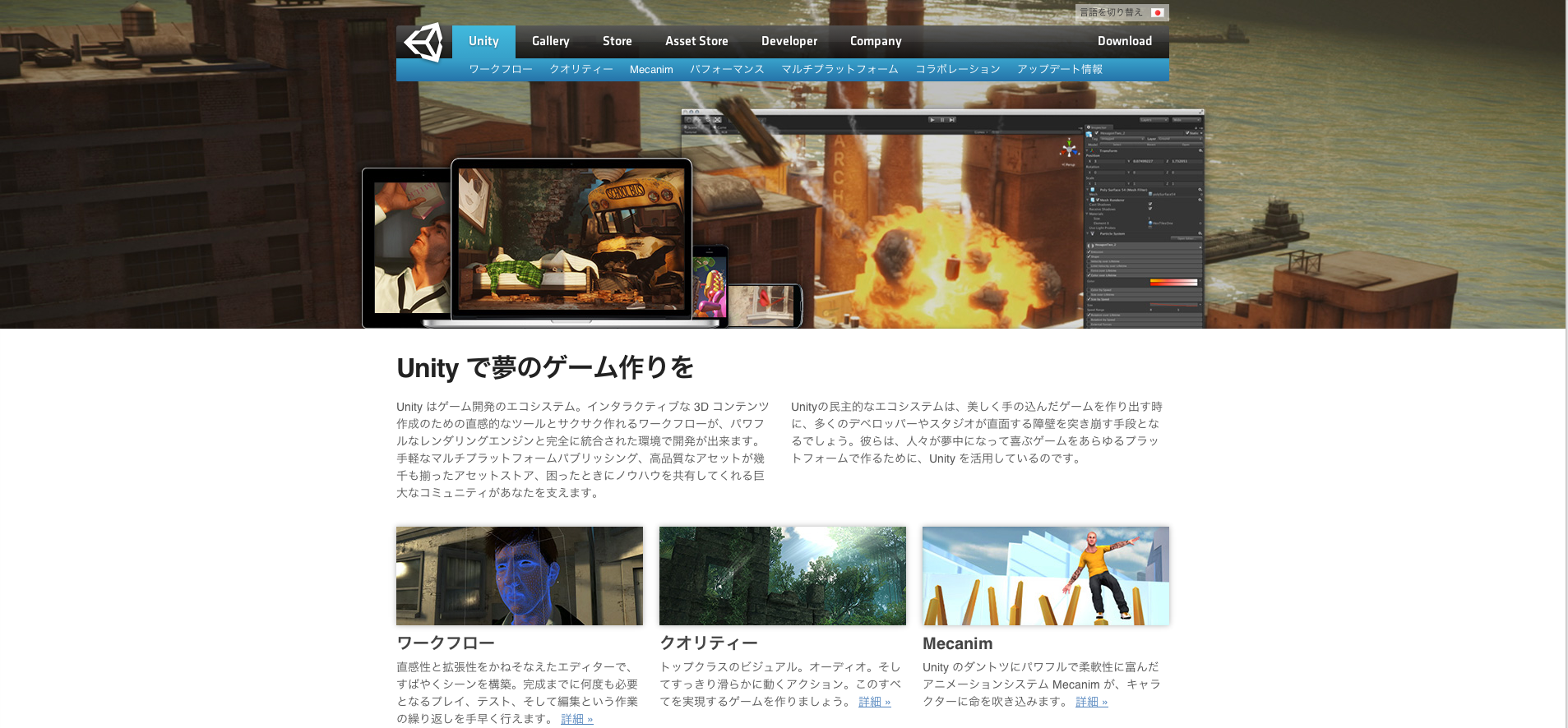This screenshot has width=1568, height=728.
Task: Select クオリティー in the blue submenu
Action: [581, 70]
